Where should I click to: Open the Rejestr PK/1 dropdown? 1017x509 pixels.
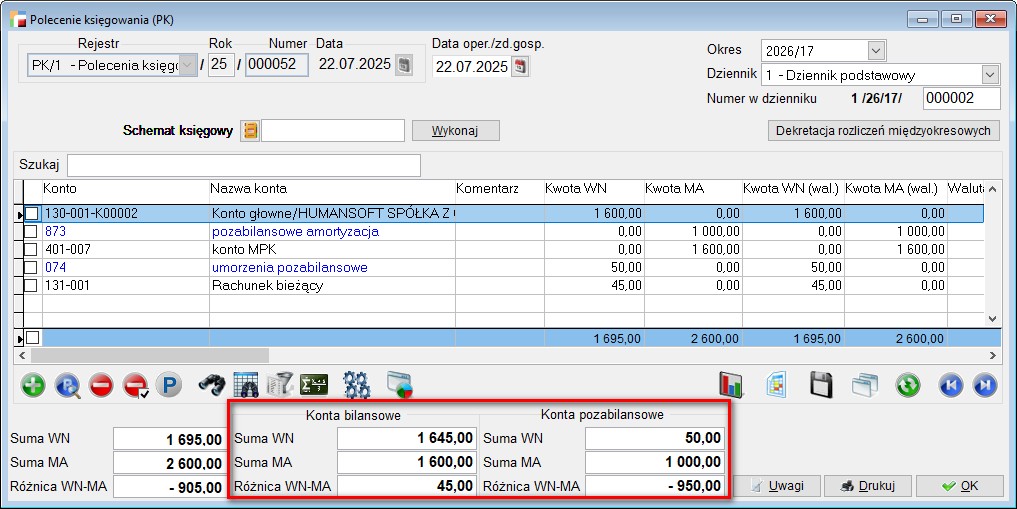coord(187,65)
